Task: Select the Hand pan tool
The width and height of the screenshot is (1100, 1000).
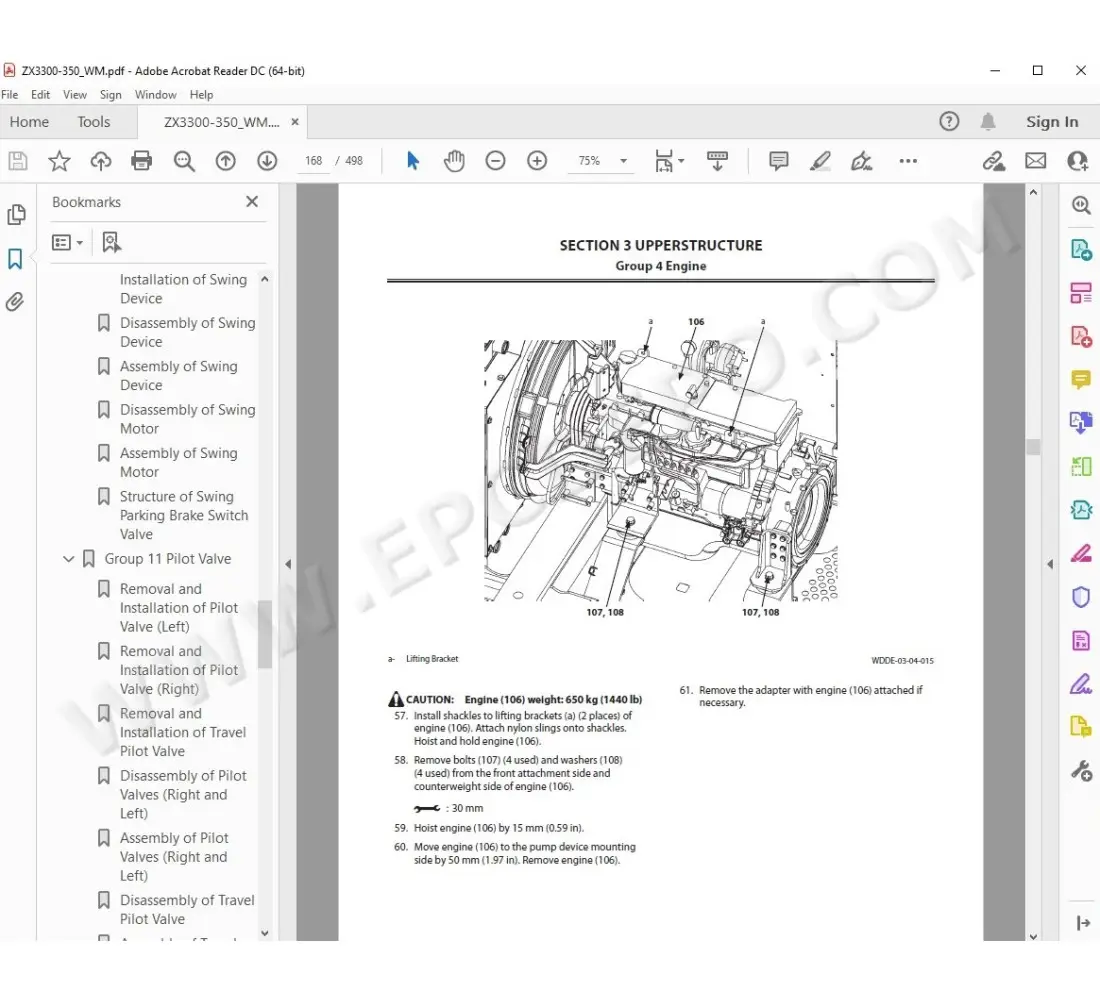Action: click(454, 161)
